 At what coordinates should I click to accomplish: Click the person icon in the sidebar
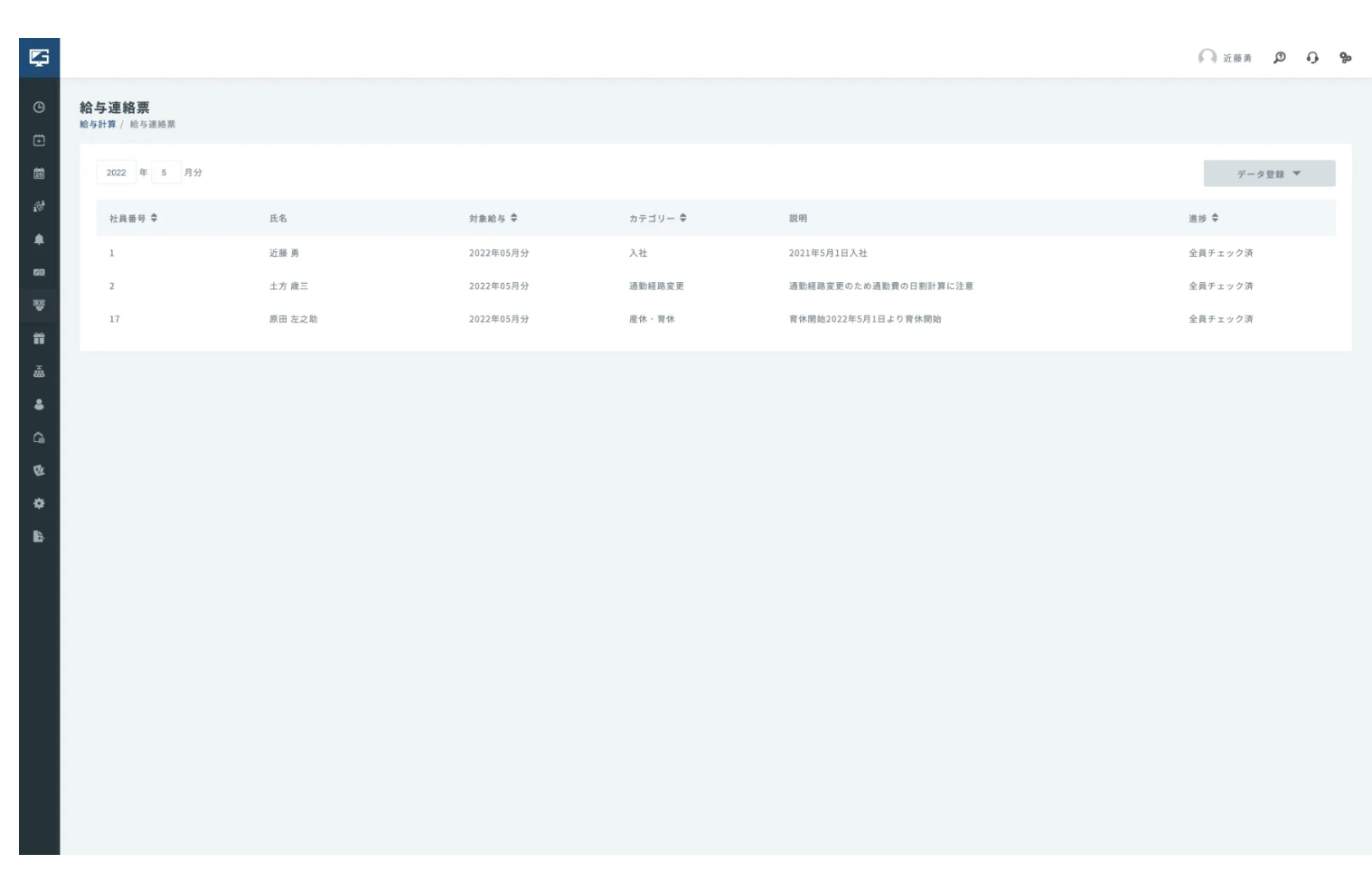point(39,405)
